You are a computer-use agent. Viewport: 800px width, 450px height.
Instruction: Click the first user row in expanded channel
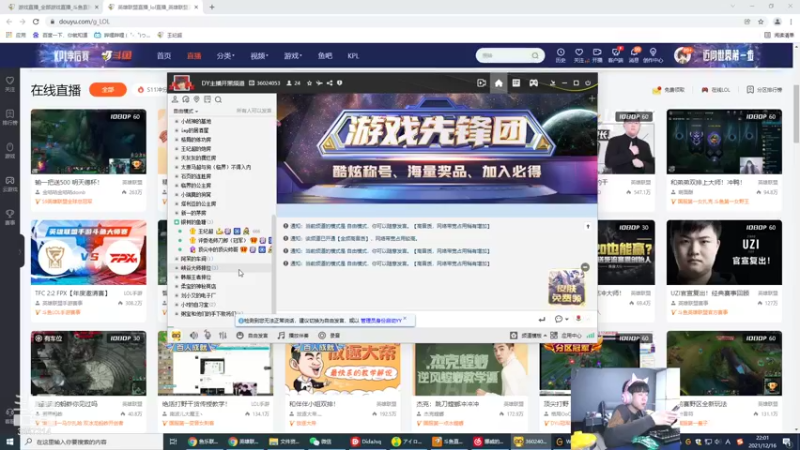[222, 232]
